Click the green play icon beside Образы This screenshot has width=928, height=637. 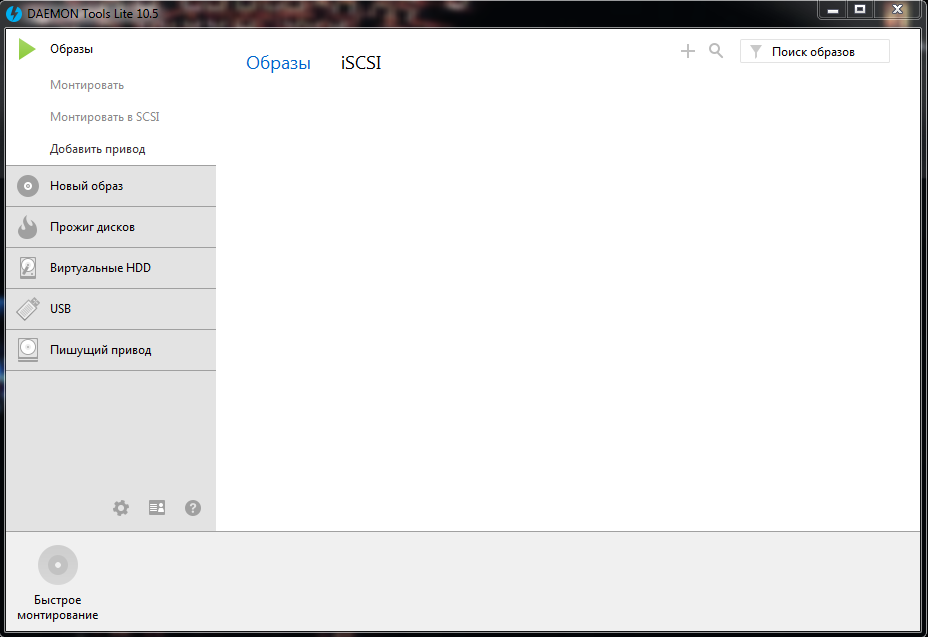[27, 49]
